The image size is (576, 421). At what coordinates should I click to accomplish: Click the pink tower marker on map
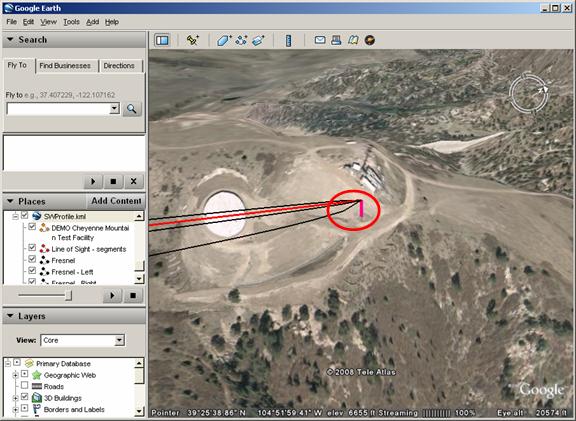tap(361, 208)
